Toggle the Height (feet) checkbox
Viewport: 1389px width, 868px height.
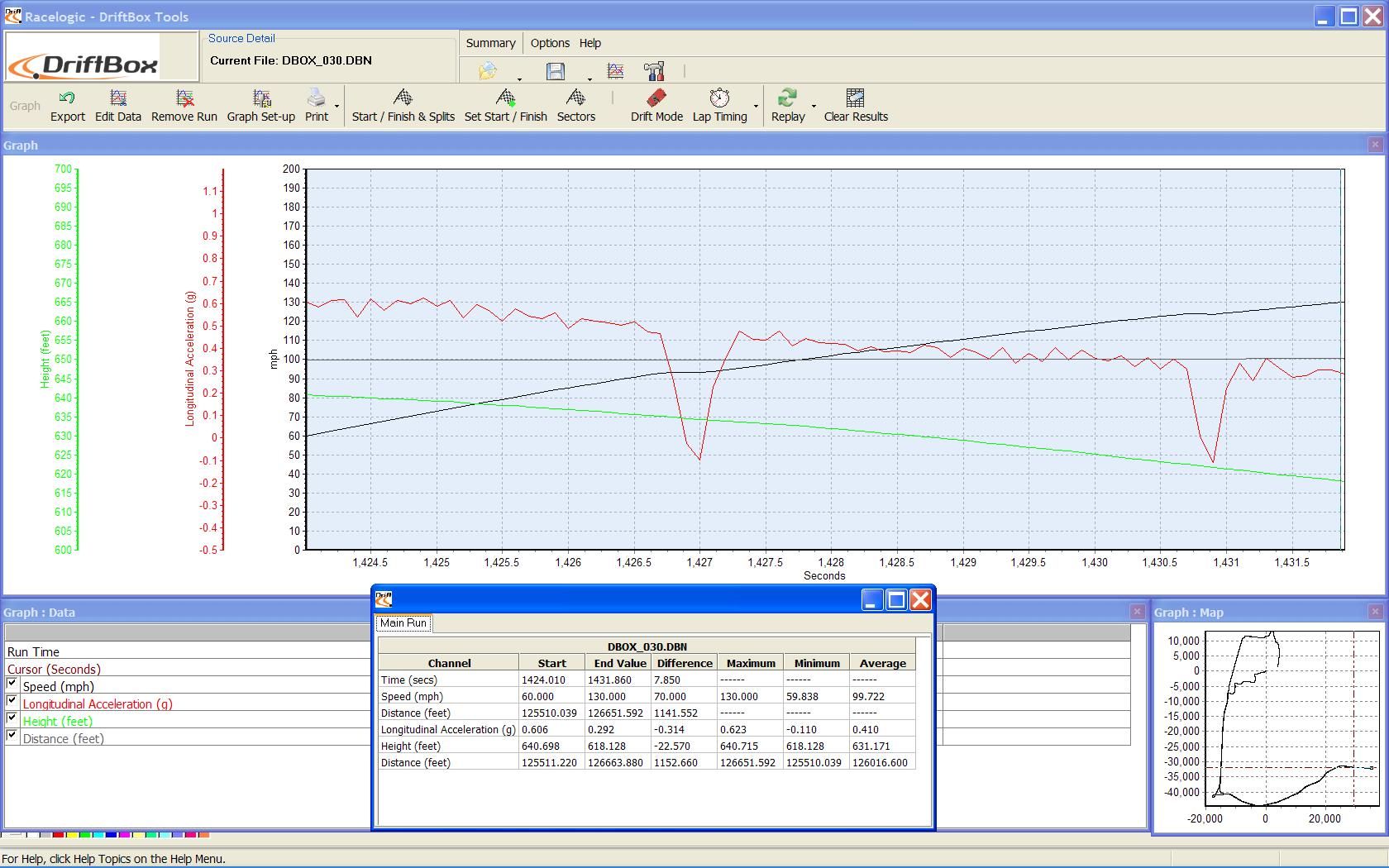click(x=12, y=718)
